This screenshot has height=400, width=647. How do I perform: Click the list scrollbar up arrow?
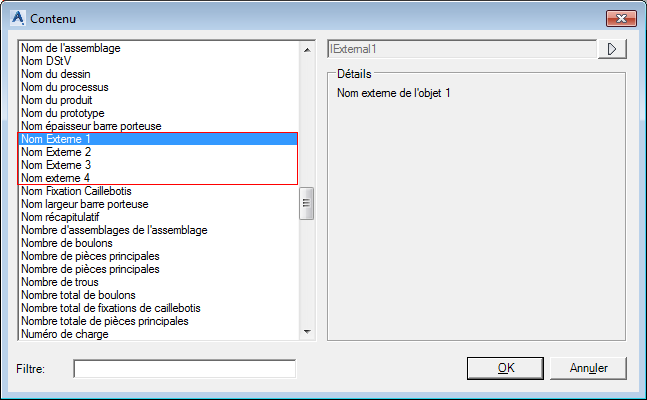pyautogui.click(x=308, y=48)
